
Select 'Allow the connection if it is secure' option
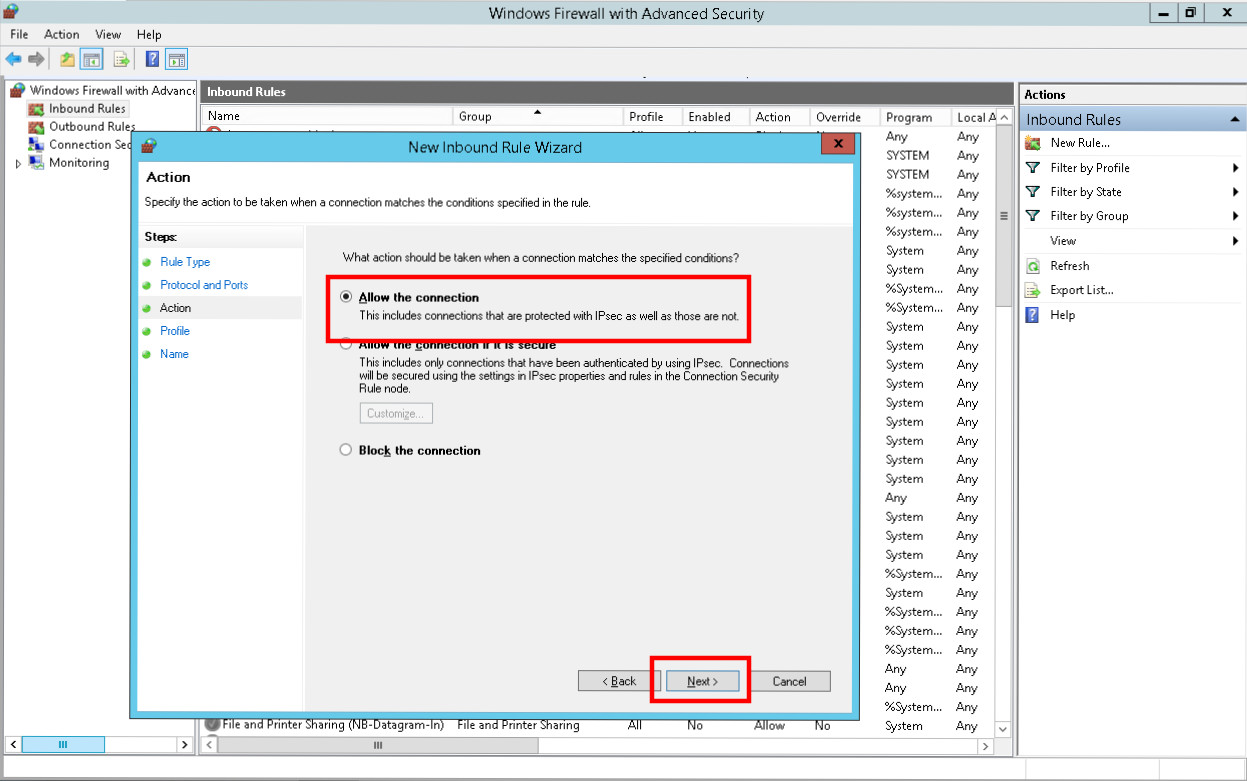click(346, 345)
